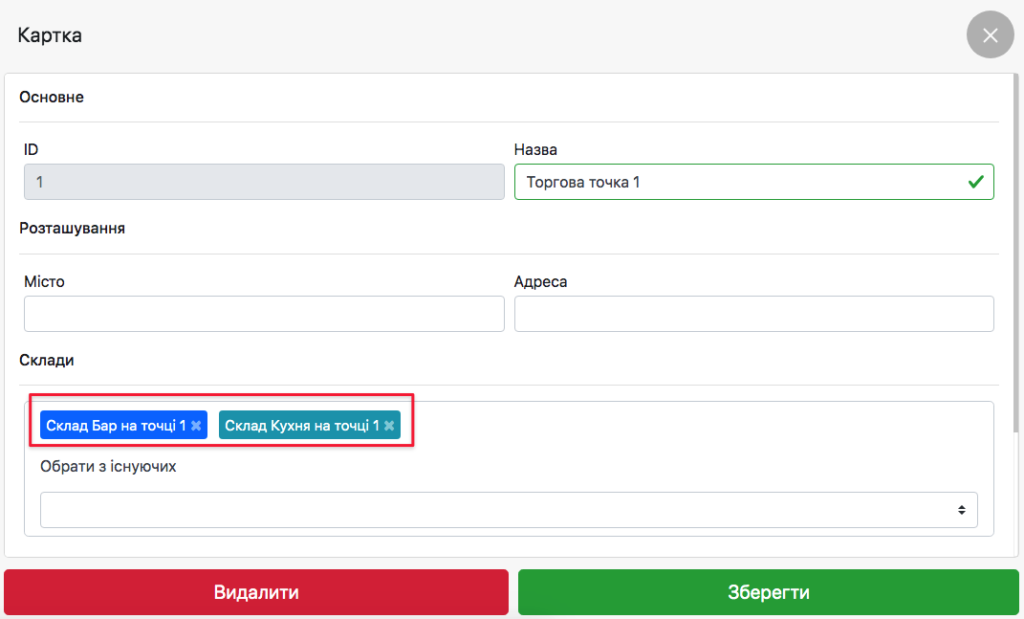This screenshot has height=619, width=1024.
Task: Select the disabled ID field showing 1
Action: (x=264, y=183)
